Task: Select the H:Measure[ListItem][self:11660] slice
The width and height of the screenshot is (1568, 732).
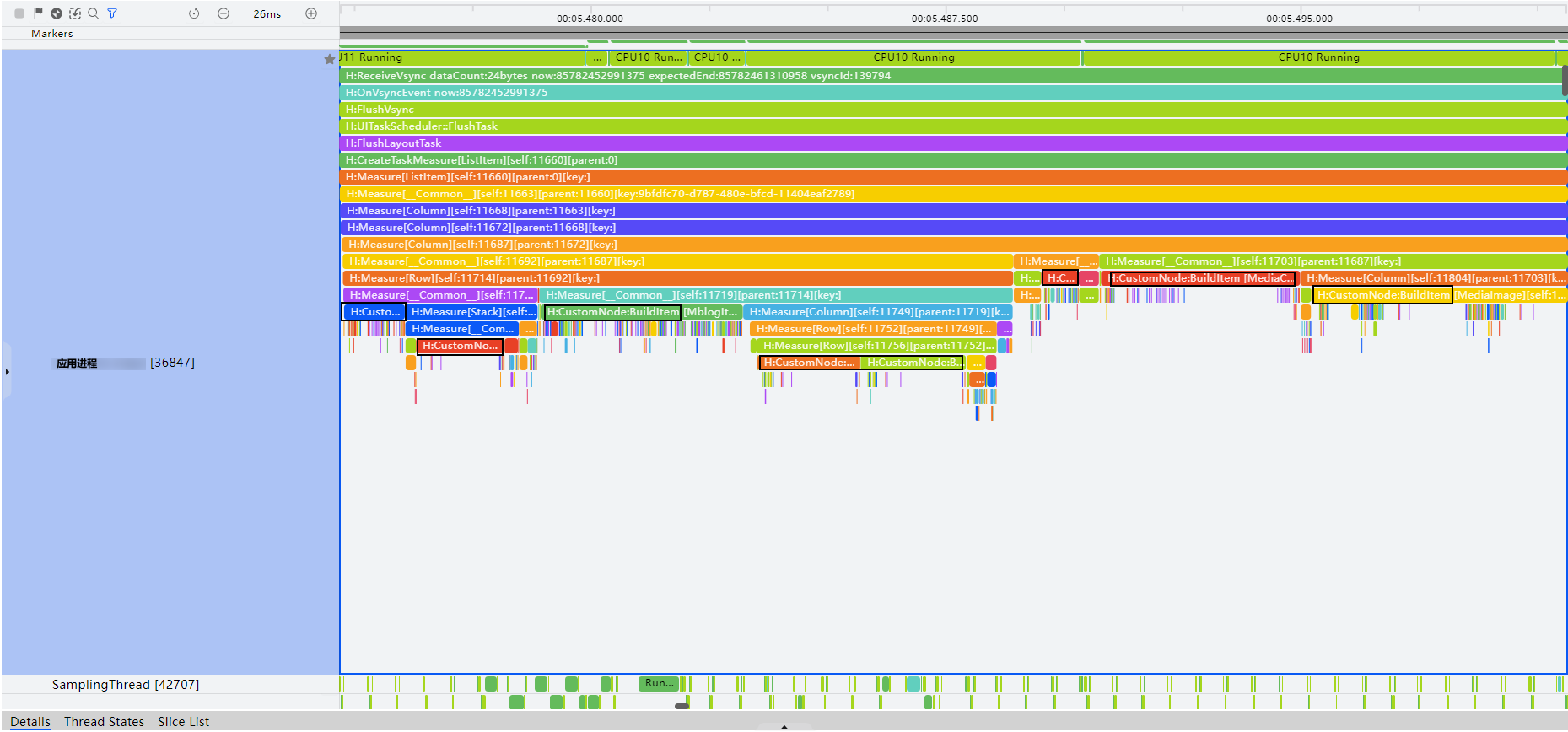Action: tap(951, 177)
